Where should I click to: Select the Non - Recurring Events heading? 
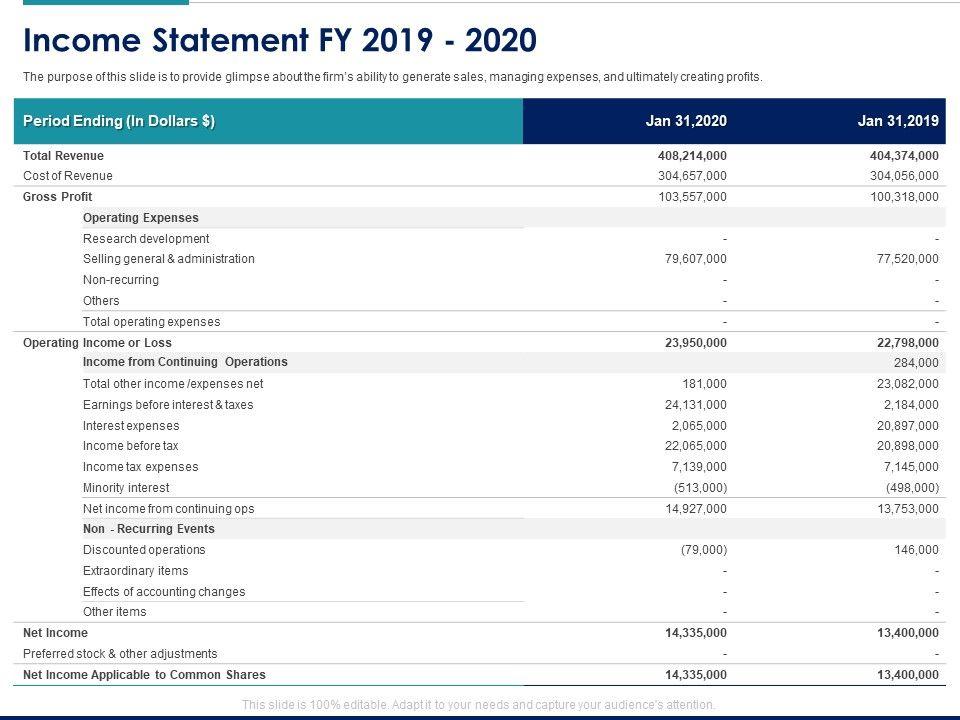pos(149,528)
